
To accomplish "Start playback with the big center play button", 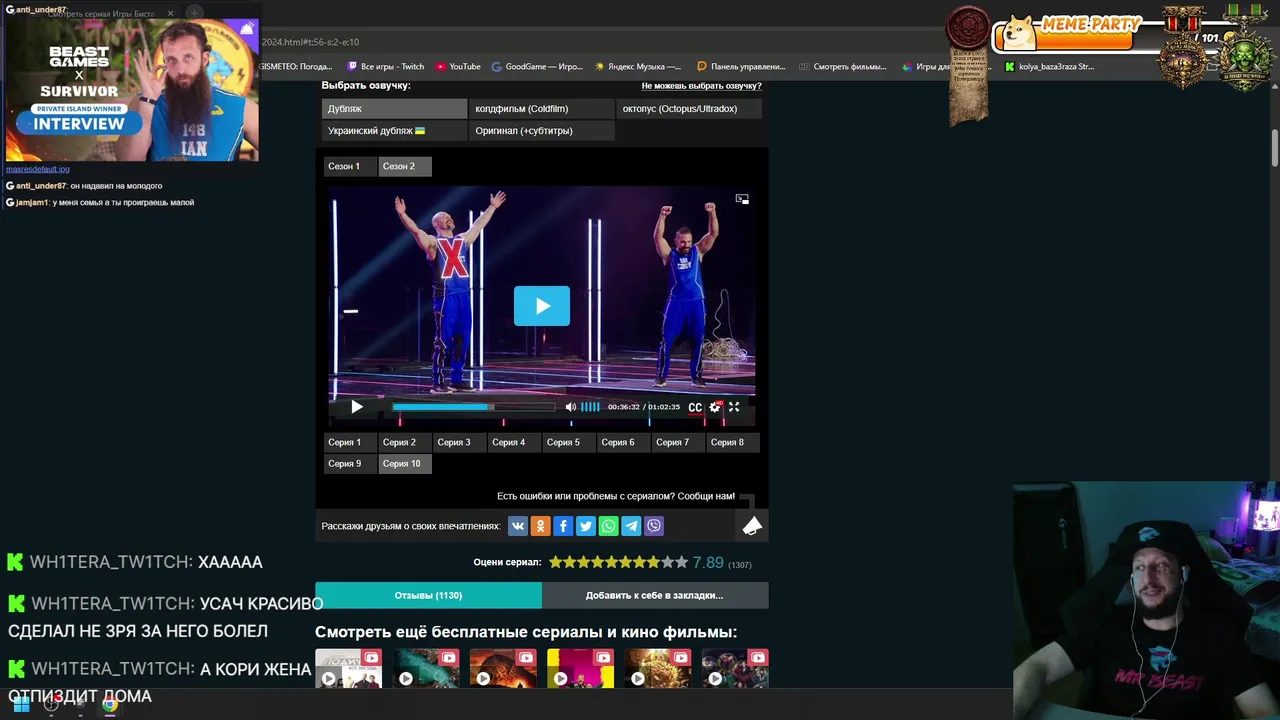I will (x=541, y=306).
